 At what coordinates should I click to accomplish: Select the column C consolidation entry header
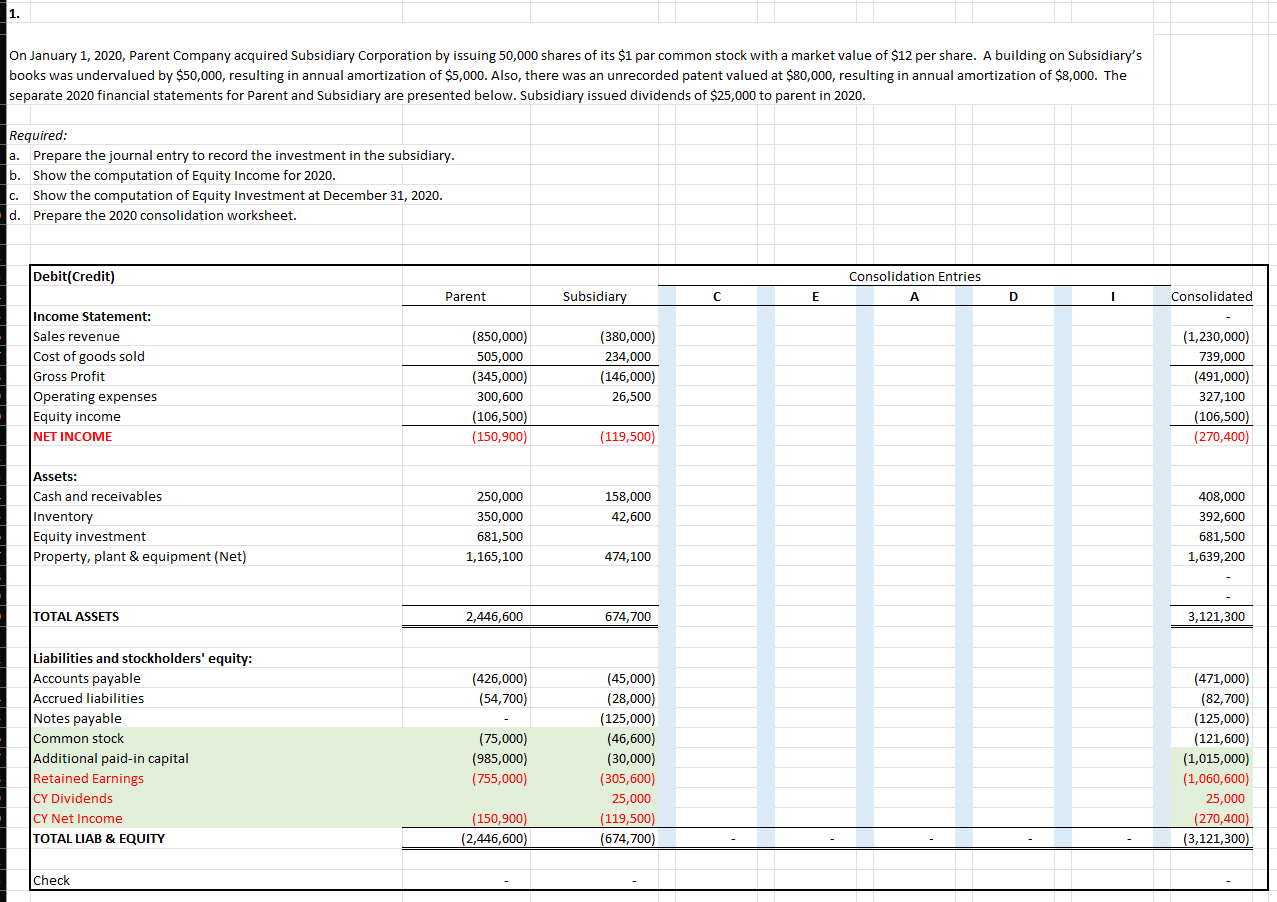[716, 296]
